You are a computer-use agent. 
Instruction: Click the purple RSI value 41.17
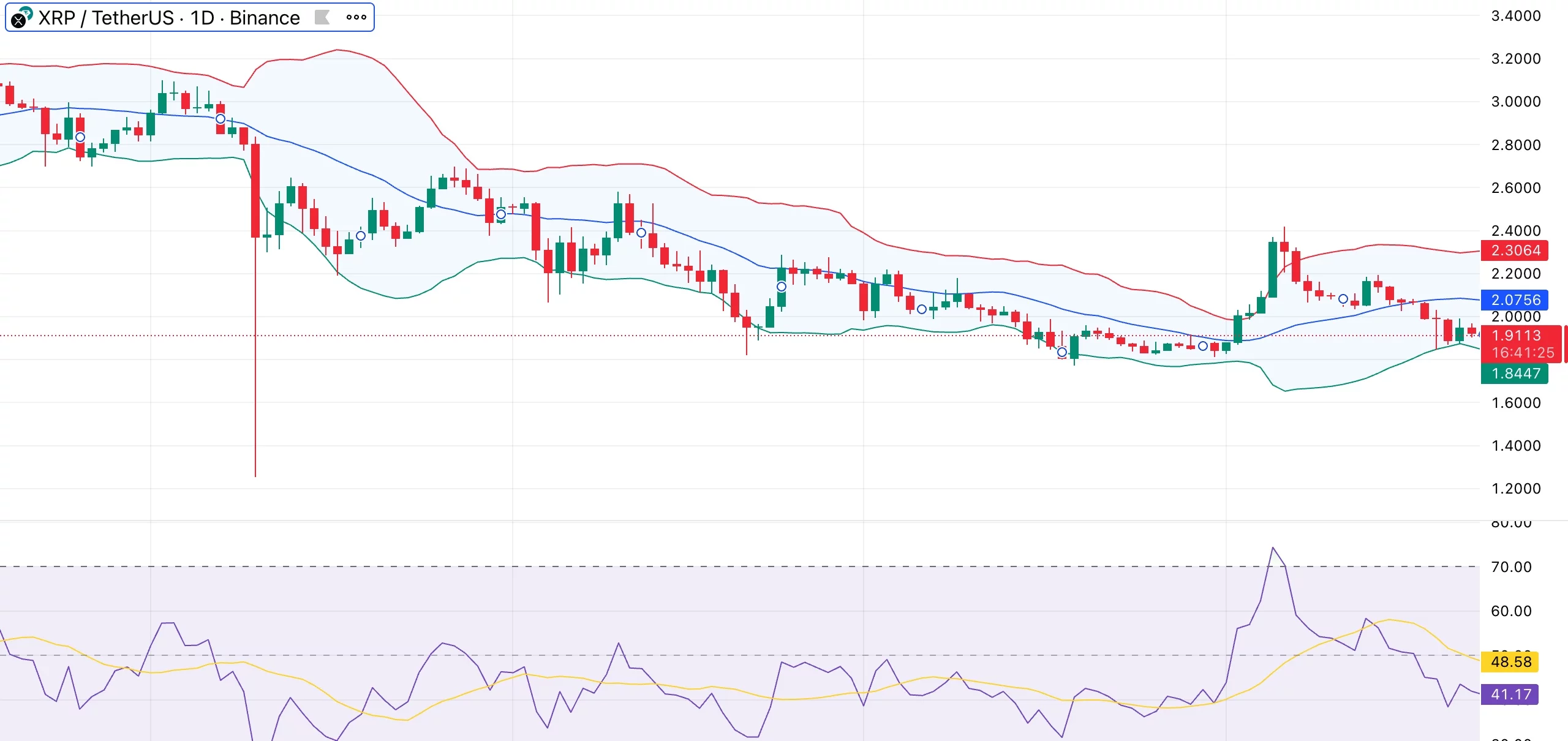coord(1509,694)
